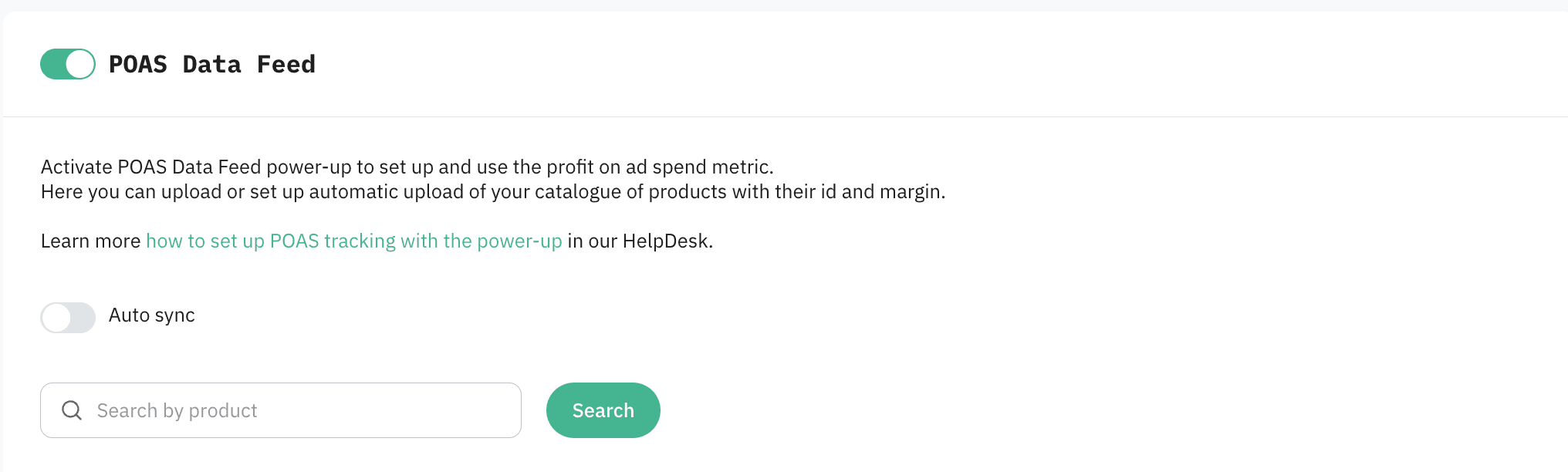Viewport: 1568px width, 472px height.
Task: Click the 'Search by product' placeholder text
Action: (177, 410)
